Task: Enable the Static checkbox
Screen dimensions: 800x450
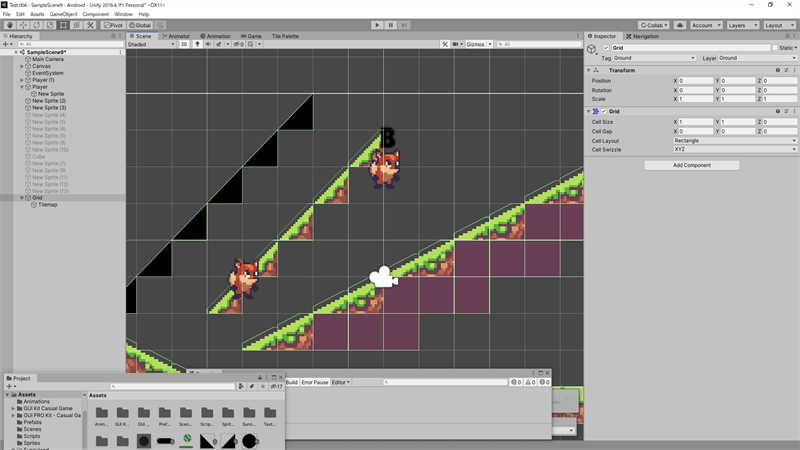Action: click(x=775, y=48)
